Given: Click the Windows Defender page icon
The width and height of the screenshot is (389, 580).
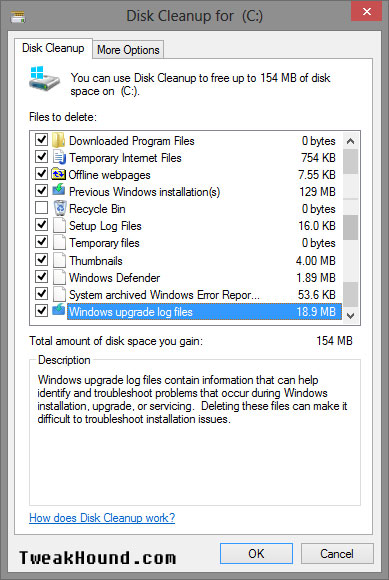Looking at the screenshot, I should (59, 277).
